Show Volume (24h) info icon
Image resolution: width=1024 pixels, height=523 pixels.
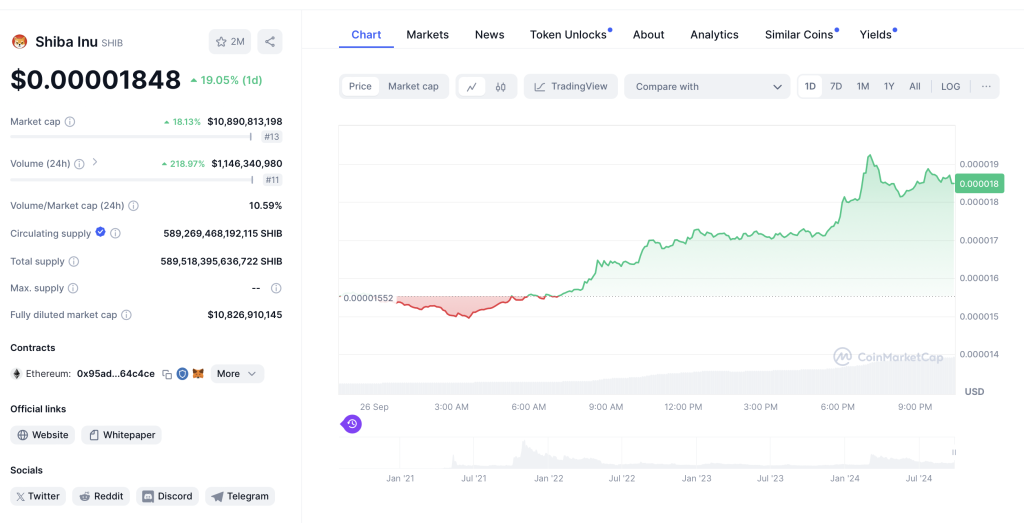click(79, 164)
